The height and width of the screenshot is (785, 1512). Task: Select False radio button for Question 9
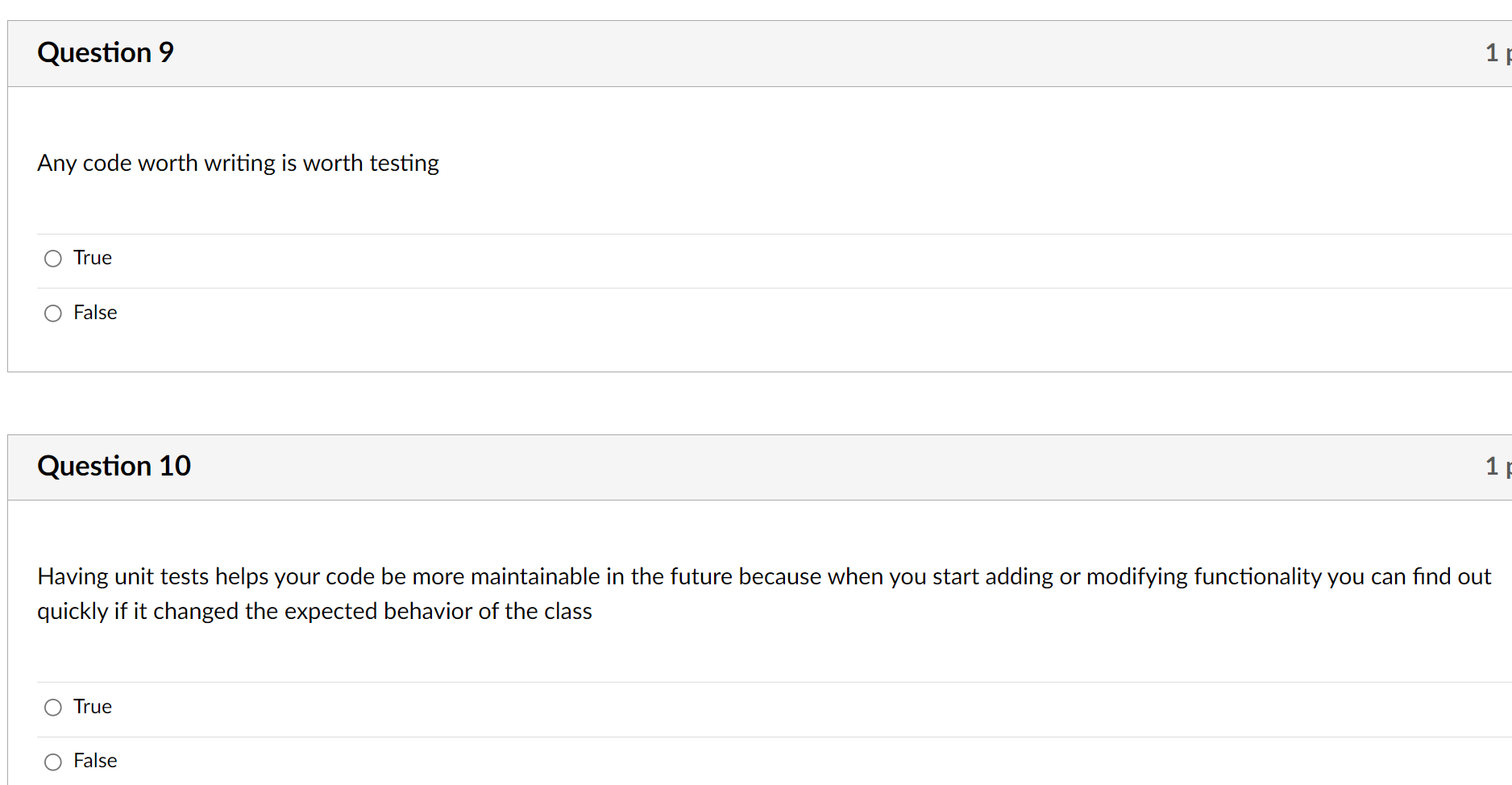(53, 314)
